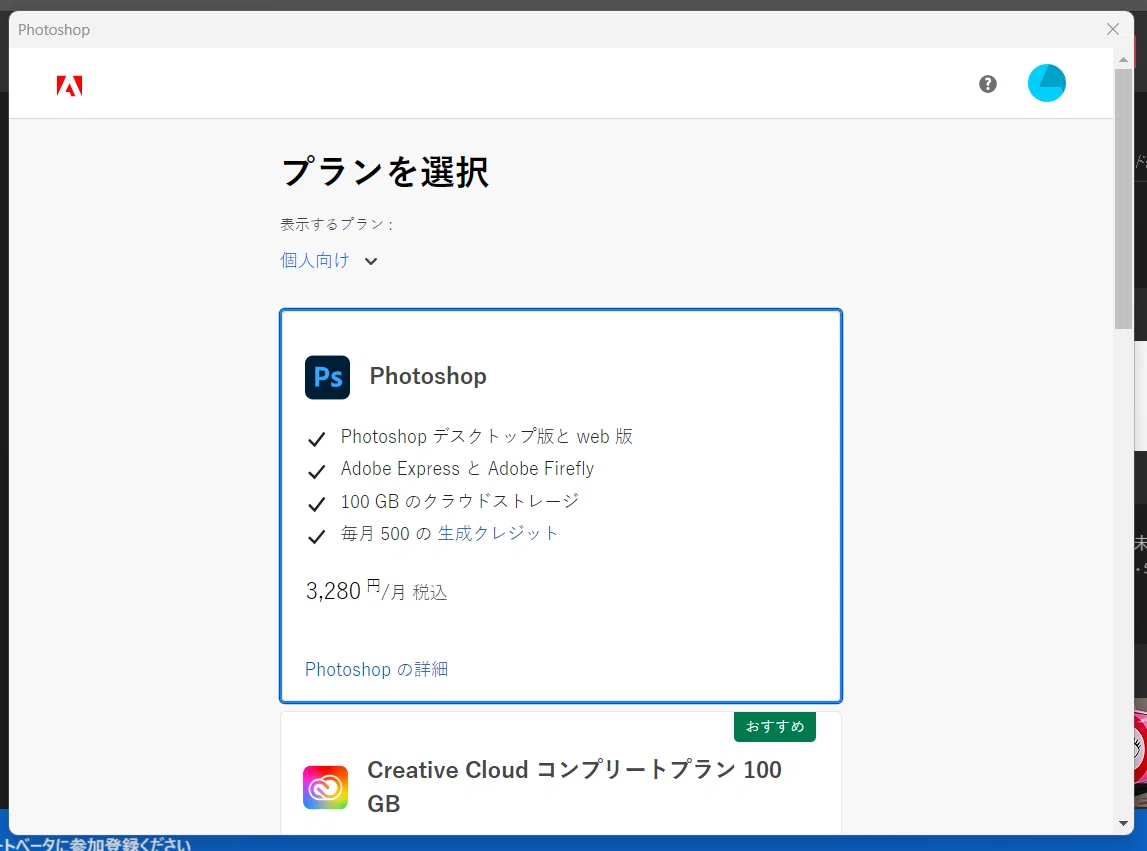Click the chevron next to 個人向け
The height and width of the screenshot is (851, 1147).
(x=371, y=261)
